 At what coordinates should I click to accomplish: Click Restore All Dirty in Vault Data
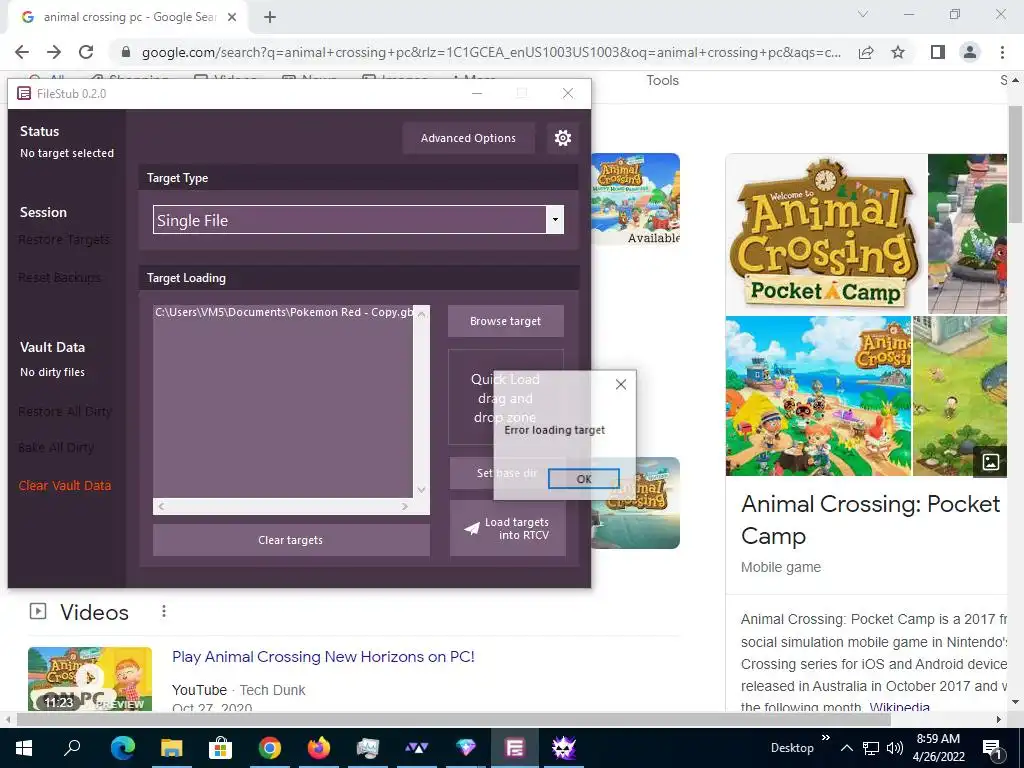coord(65,411)
